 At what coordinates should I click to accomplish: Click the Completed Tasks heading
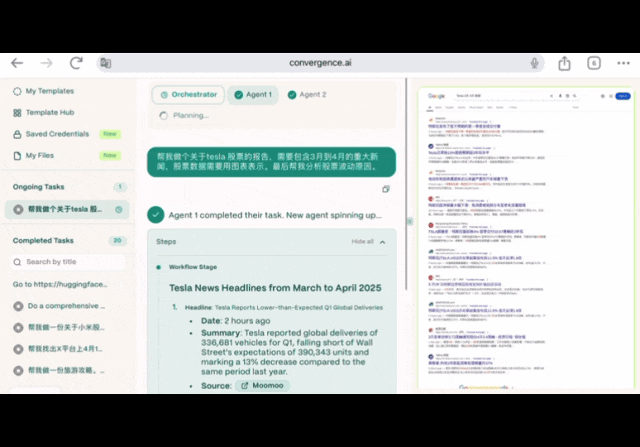(x=43, y=240)
